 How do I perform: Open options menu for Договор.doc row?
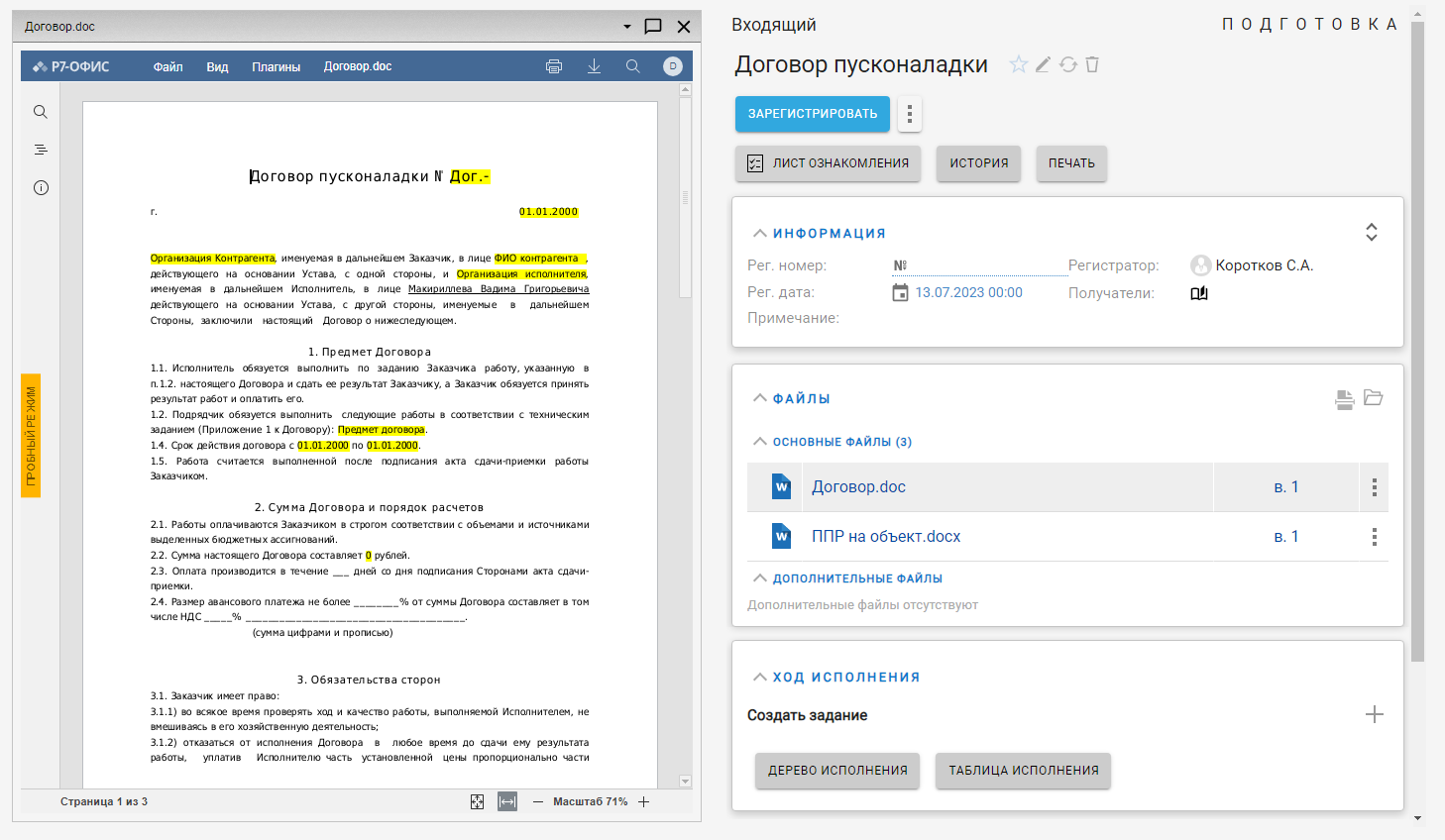pos(1374,487)
